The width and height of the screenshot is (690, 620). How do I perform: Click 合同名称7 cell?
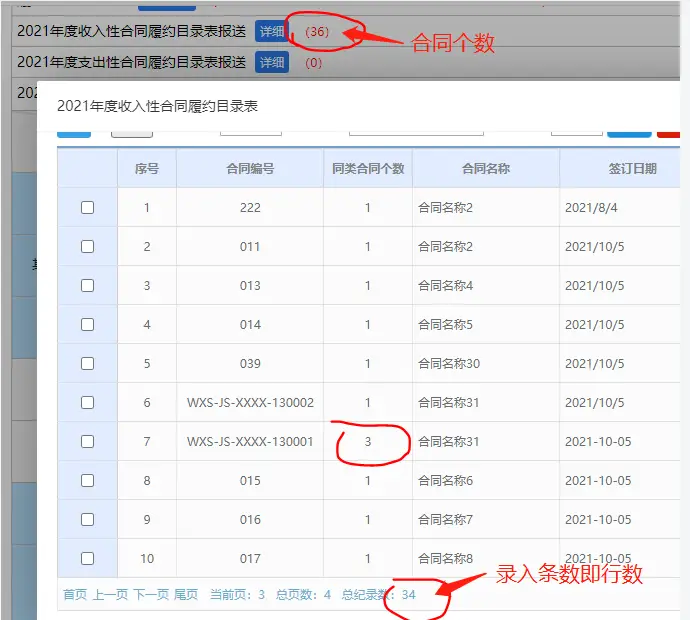coord(486,520)
